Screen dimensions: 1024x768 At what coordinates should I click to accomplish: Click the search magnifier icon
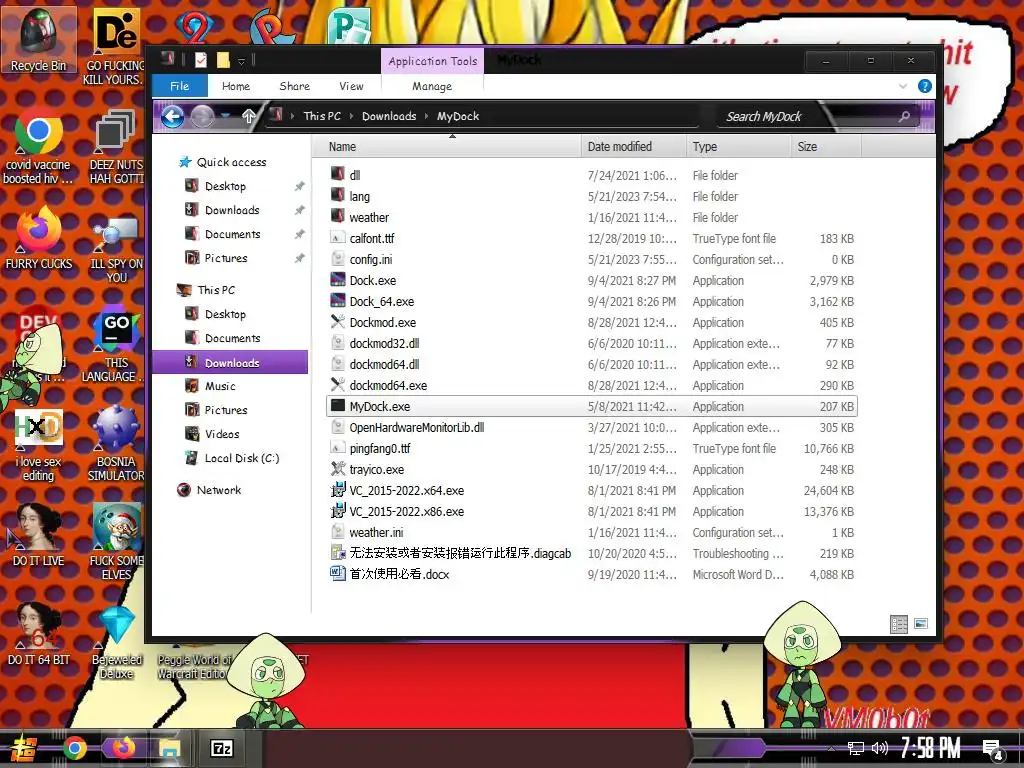[x=904, y=116]
